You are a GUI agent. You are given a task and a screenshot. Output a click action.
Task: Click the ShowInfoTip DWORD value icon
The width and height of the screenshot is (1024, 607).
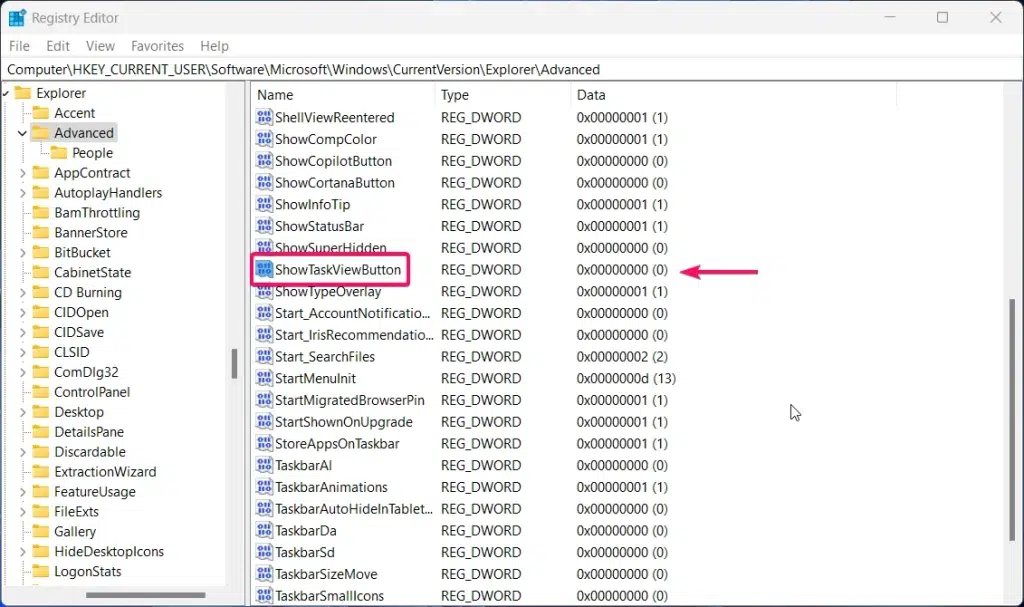click(264, 205)
